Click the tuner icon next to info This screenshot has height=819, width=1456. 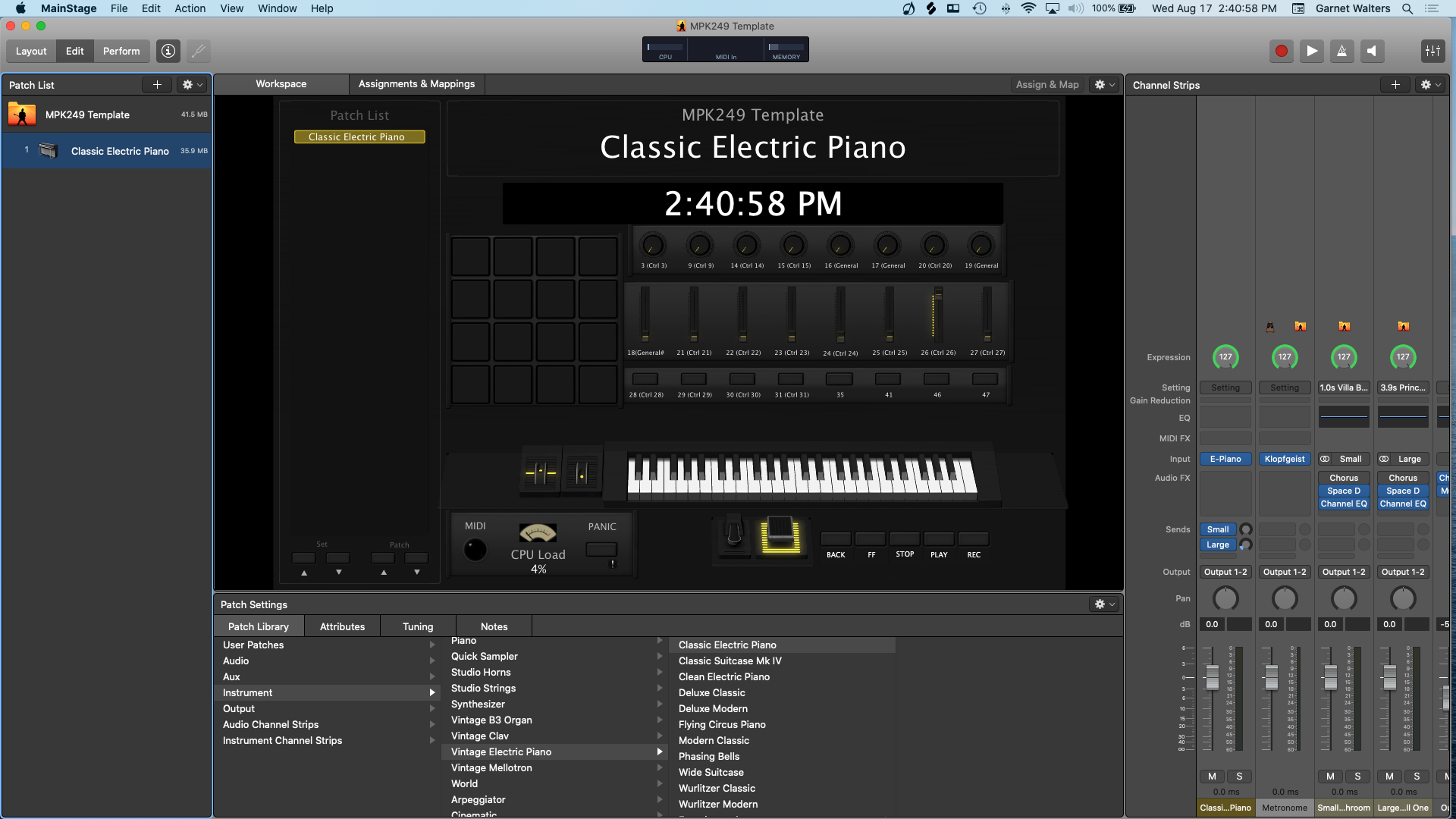[x=198, y=52]
